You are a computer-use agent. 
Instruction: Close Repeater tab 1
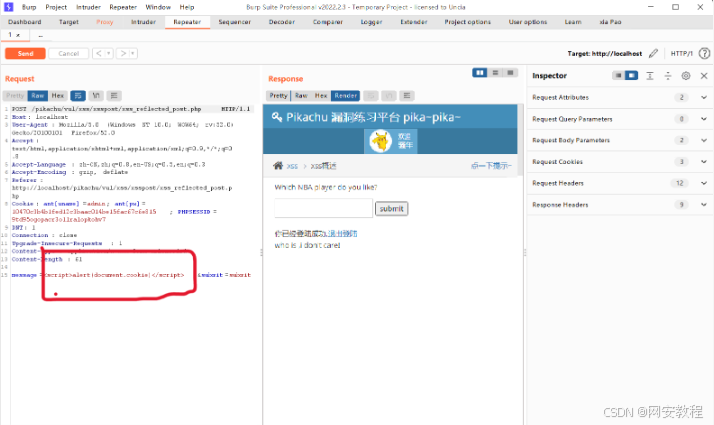point(18,35)
